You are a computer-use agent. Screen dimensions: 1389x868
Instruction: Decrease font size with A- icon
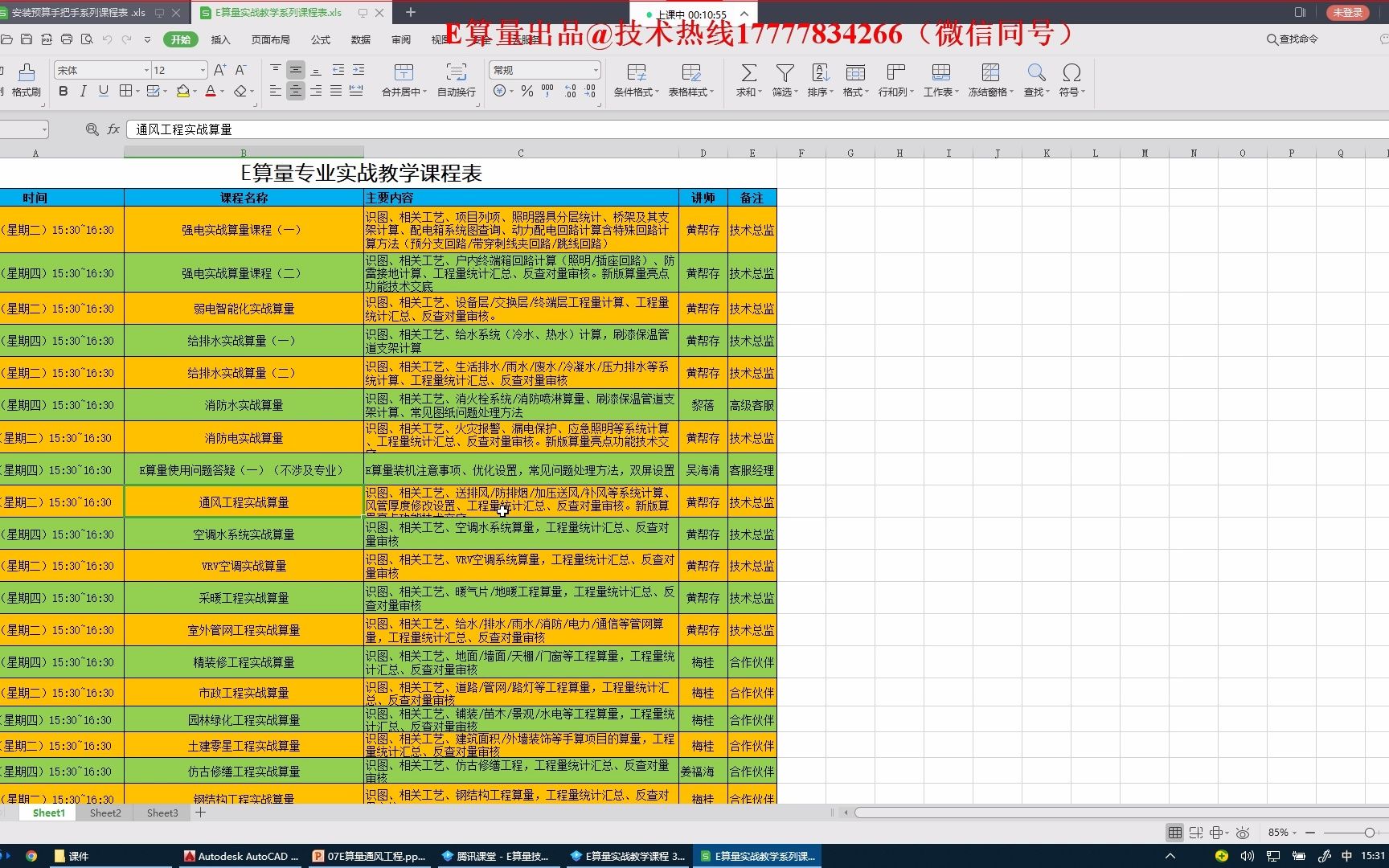[240, 70]
